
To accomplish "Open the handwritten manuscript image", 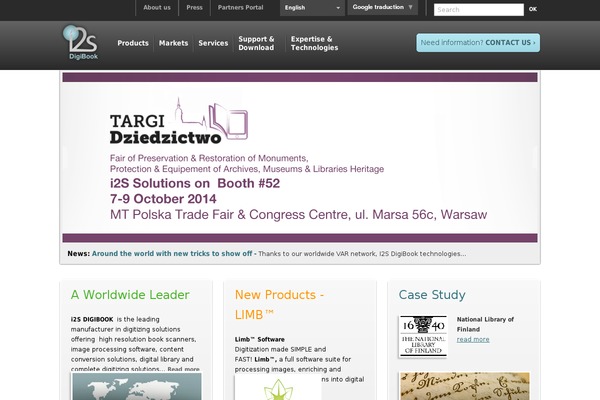I will [x=465, y=386].
